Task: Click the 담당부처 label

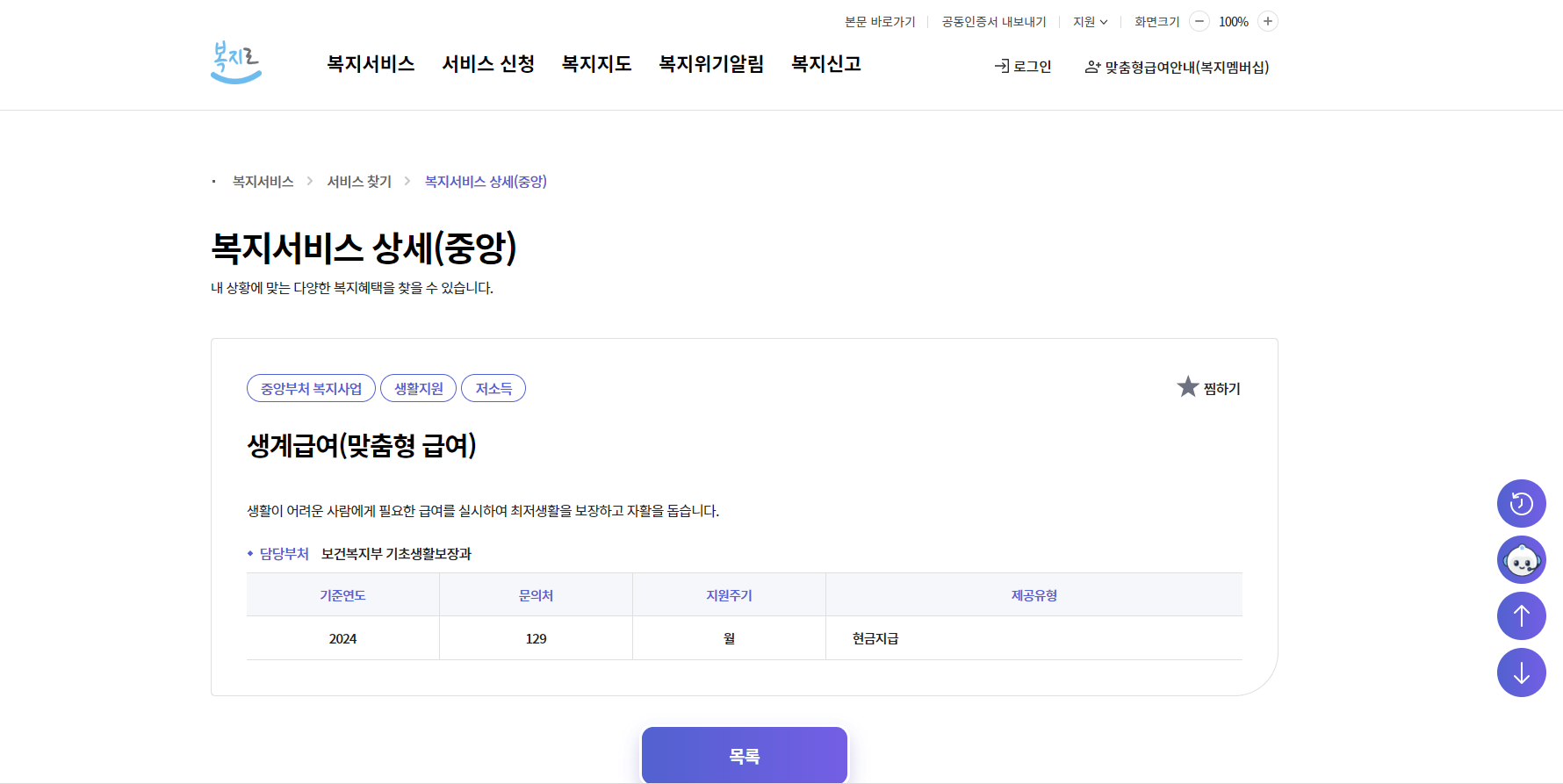Action: tap(284, 554)
